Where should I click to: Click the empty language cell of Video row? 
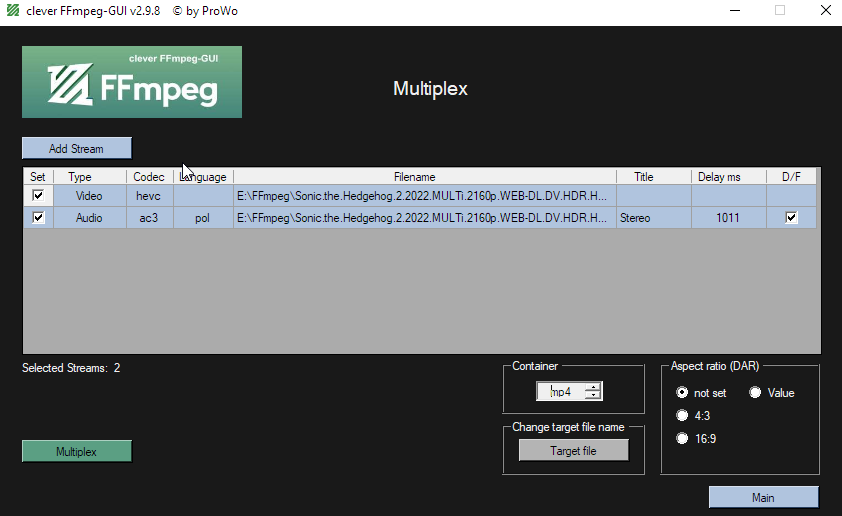[x=203, y=196]
